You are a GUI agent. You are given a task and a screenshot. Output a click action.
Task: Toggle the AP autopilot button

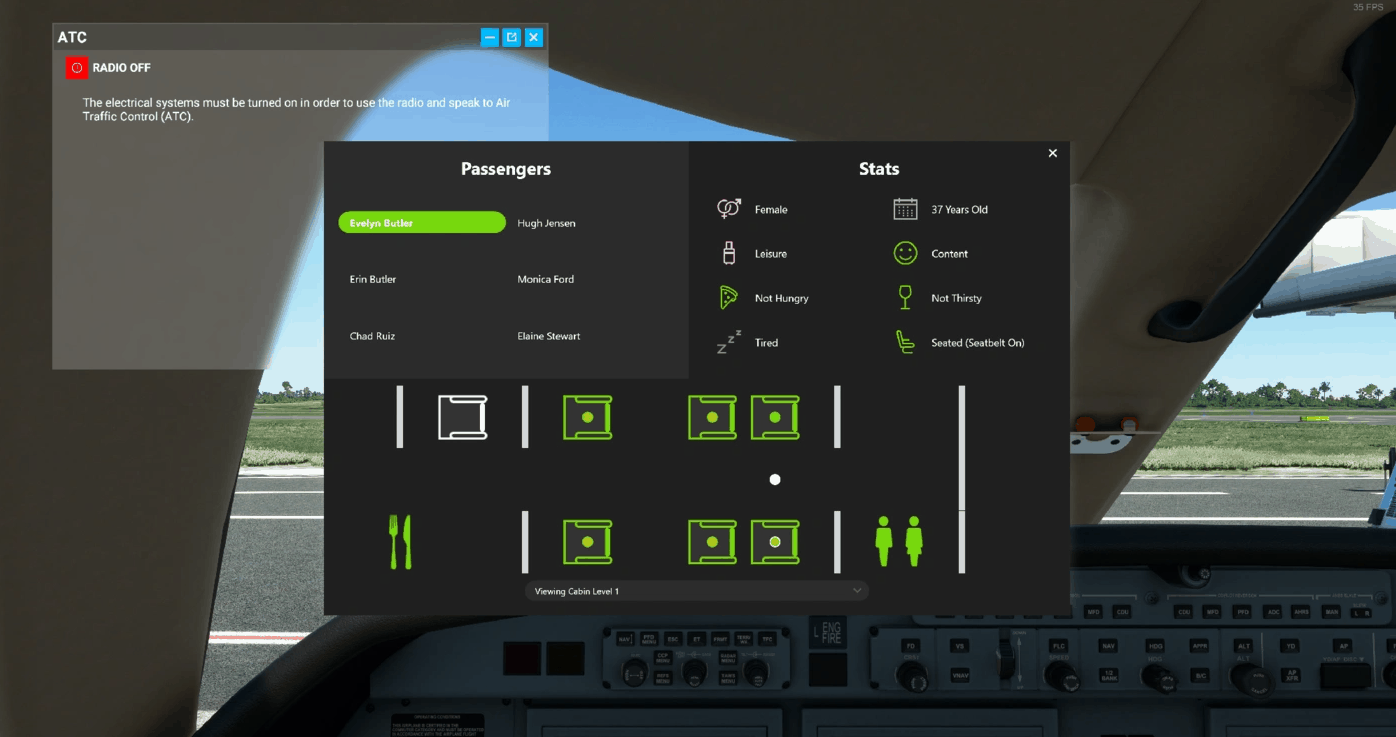coord(1343,646)
